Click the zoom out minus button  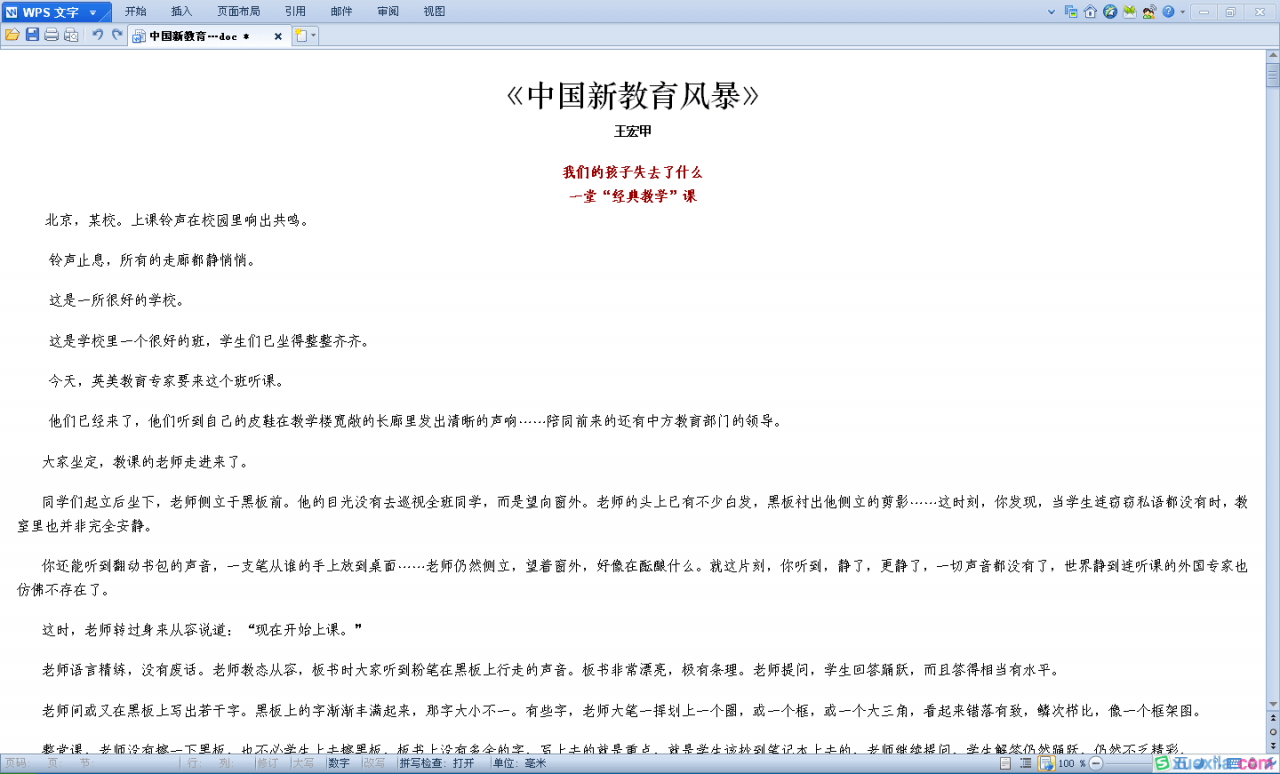[1096, 763]
